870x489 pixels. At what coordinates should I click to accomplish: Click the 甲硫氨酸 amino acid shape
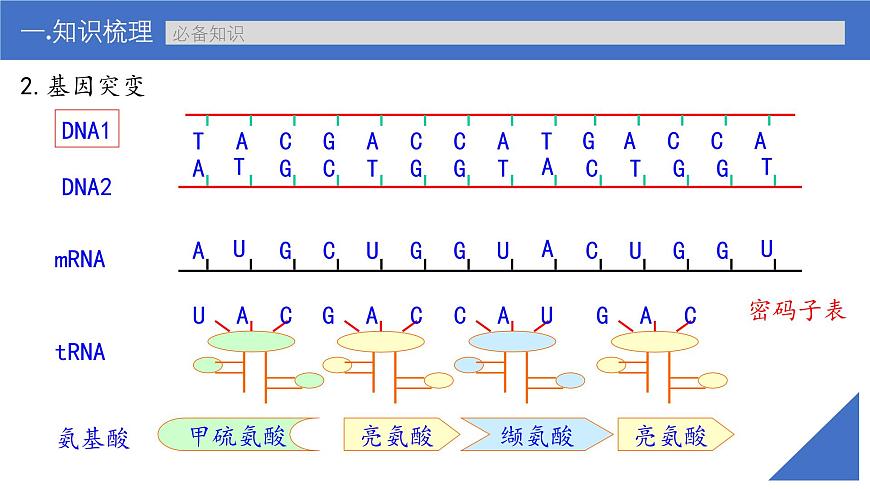239,435
